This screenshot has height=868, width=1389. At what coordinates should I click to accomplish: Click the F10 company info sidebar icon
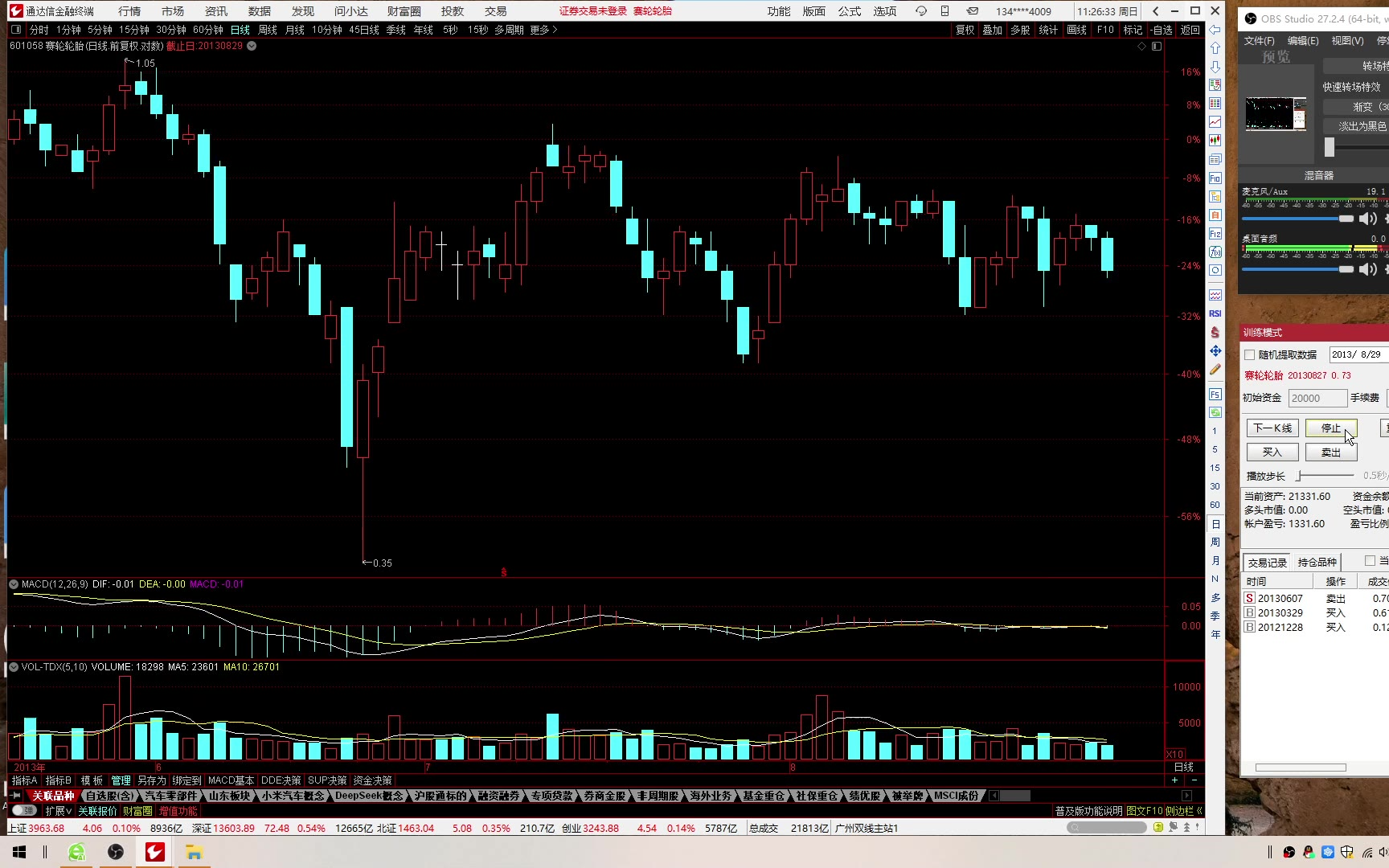pyautogui.click(x=1215, y=178)
